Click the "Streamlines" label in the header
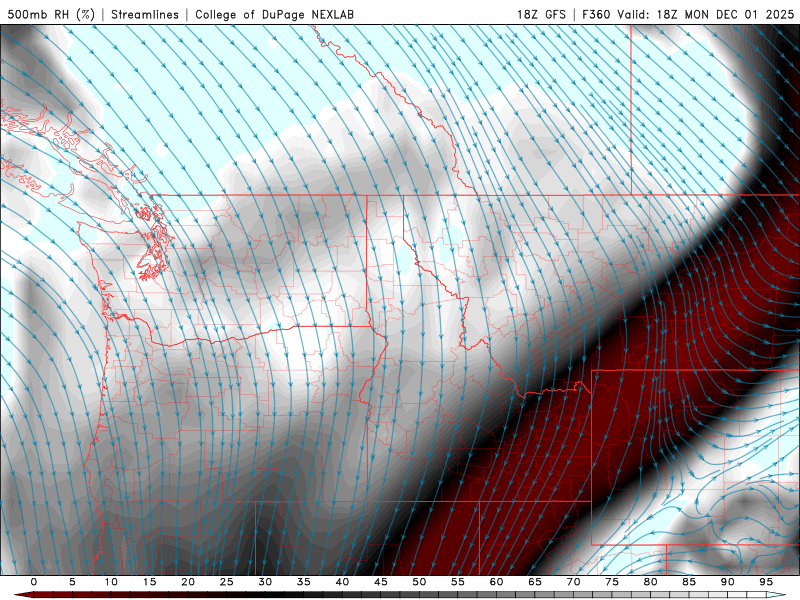The image size is (800, 600). (145, 14)
